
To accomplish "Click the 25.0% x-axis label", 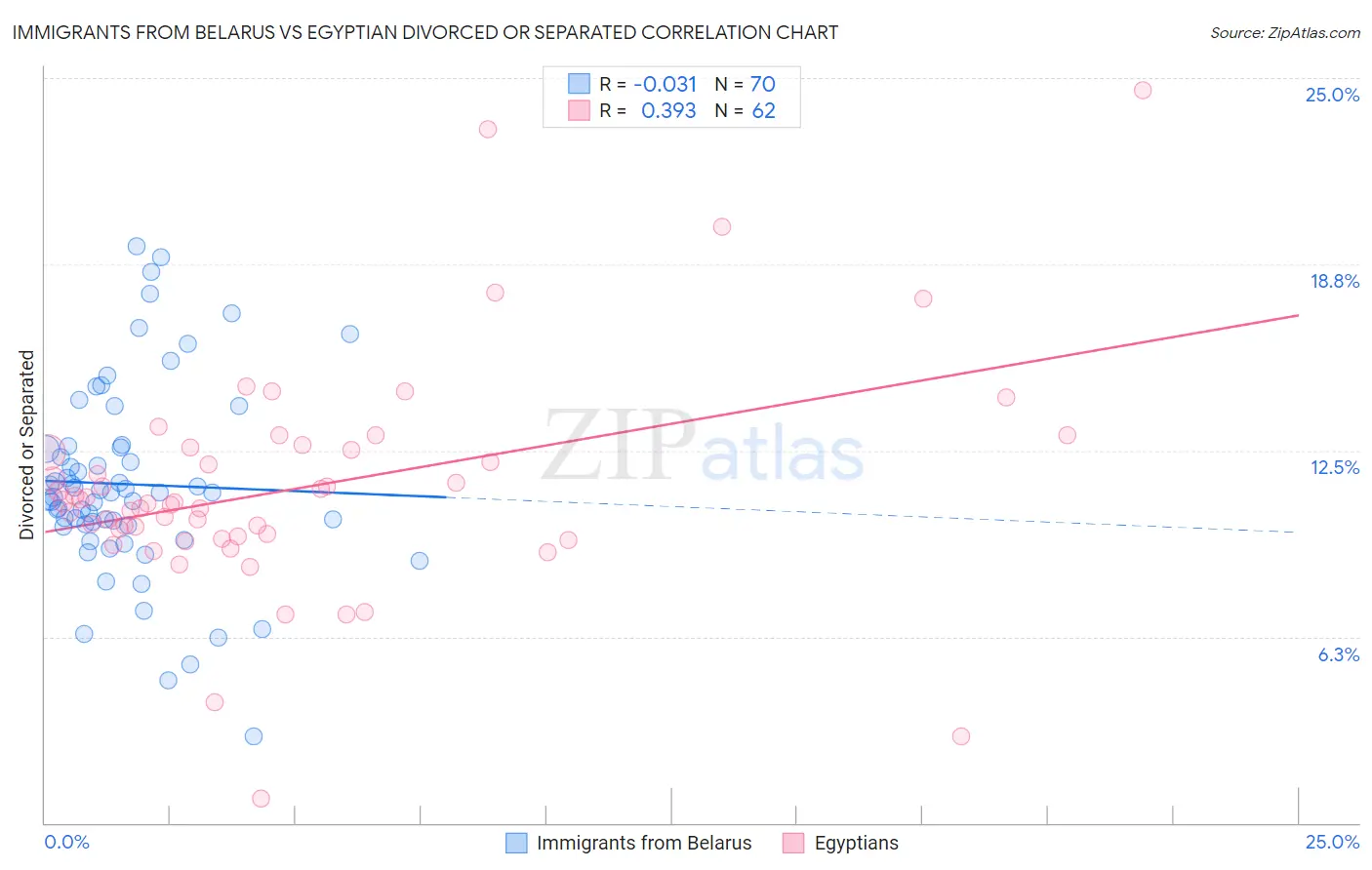I will (x=1332, y=842).
